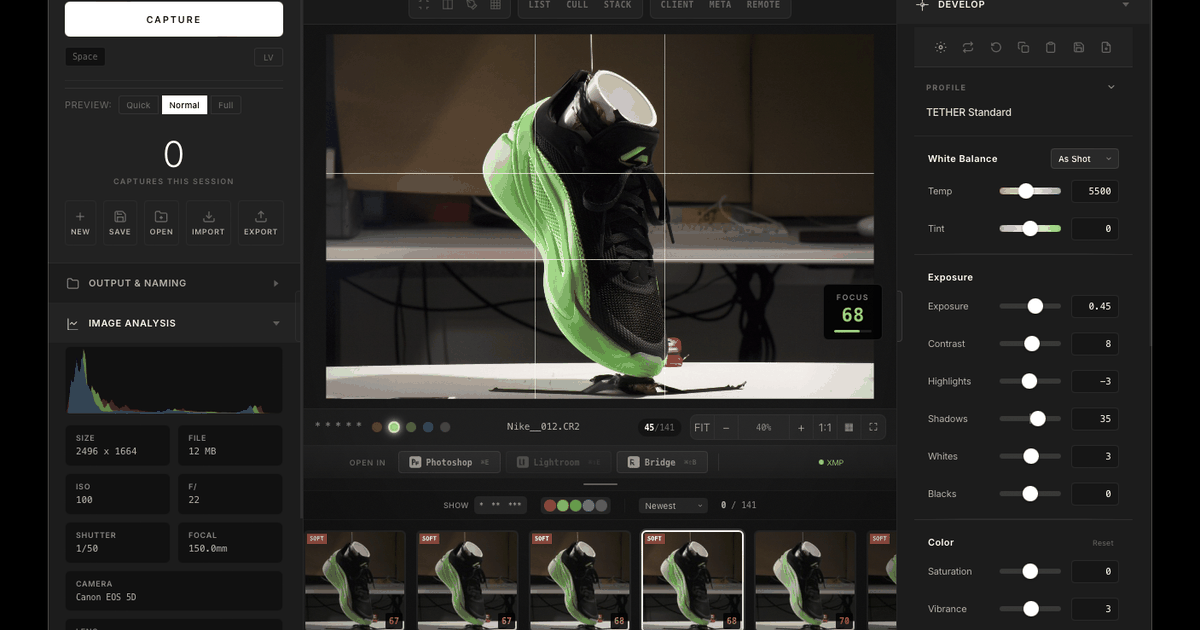Screen dimensions: 1200x630
Task: Filter by the red color label in SHOW bar
Action: click(549, 506)
